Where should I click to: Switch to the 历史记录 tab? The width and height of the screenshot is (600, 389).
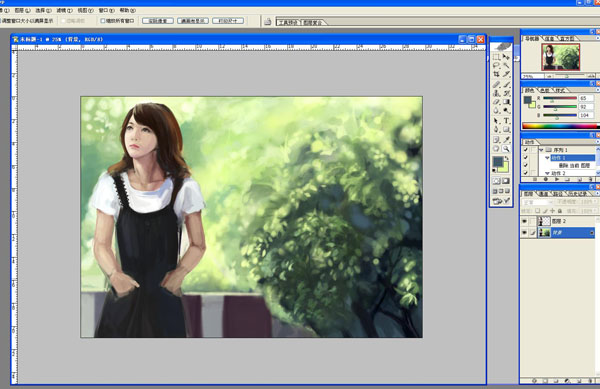pos(577,194)
